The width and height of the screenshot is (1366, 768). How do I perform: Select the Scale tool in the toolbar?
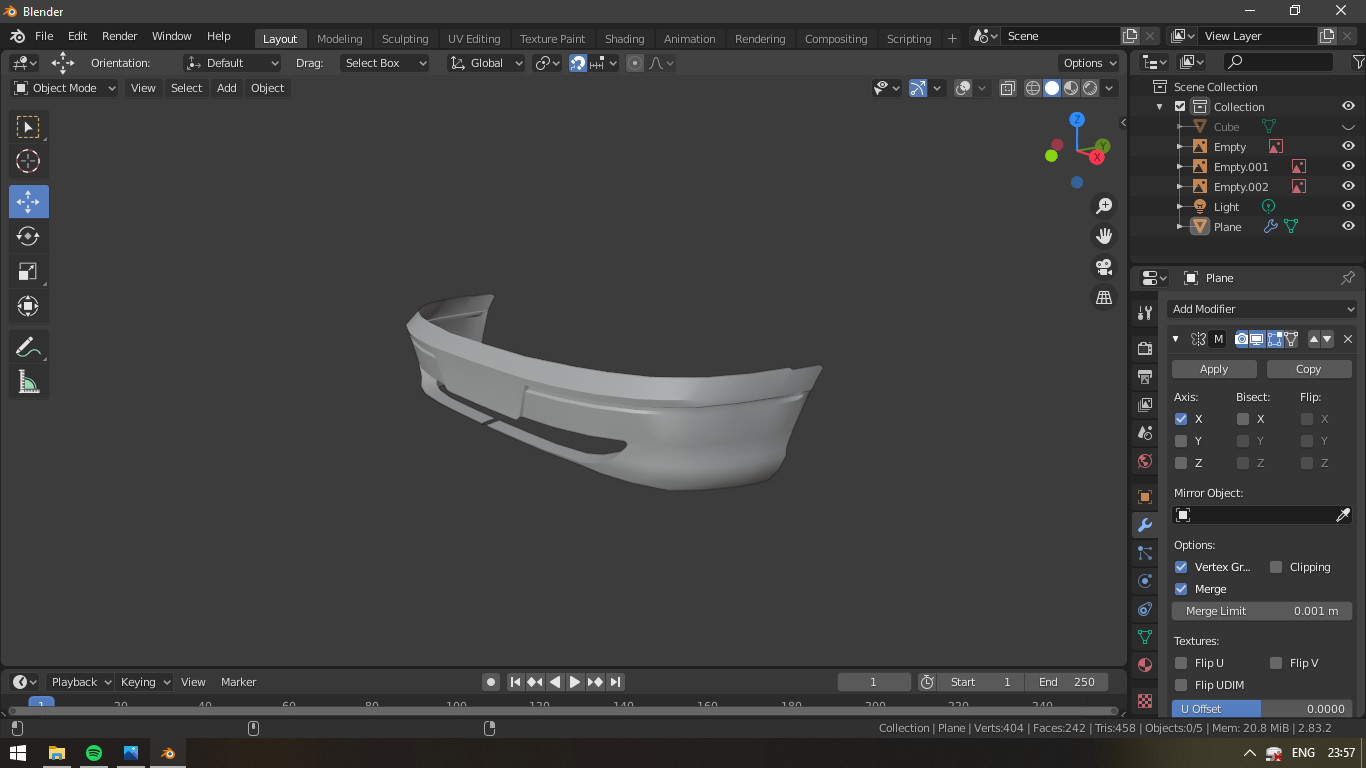28,271
